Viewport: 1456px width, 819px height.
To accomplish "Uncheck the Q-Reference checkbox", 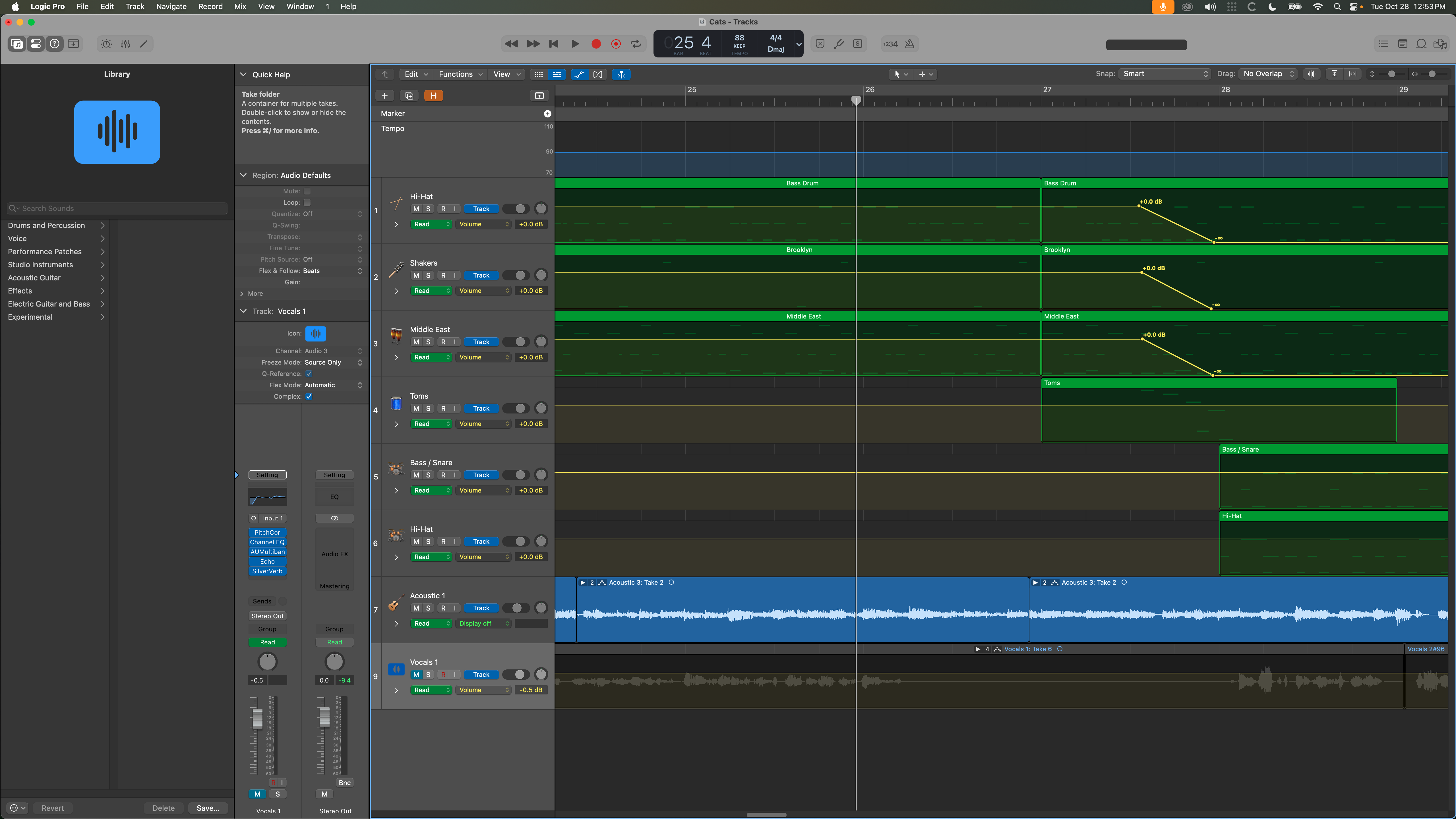I will coord(309,374).
